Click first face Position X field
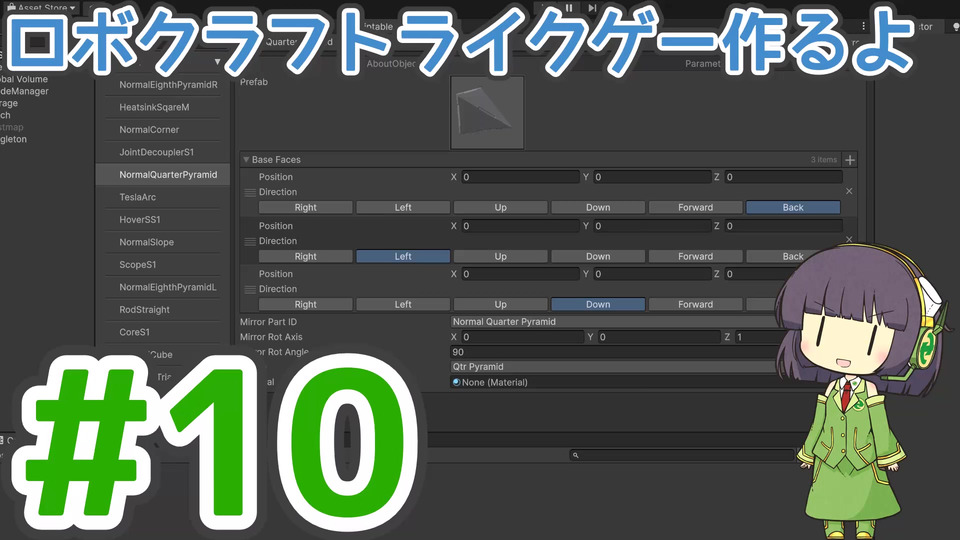Viewport: 960px width, 540px height. [x=520, y=177]
